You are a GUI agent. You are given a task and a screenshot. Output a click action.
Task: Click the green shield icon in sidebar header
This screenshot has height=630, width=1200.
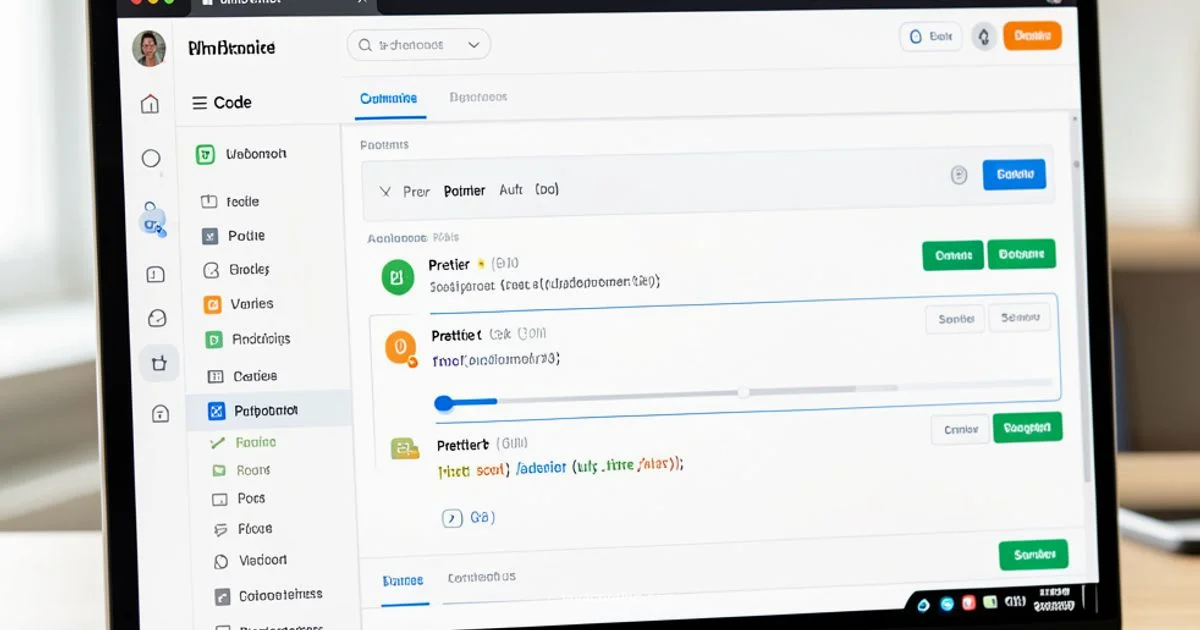click(x=205, y=154)
